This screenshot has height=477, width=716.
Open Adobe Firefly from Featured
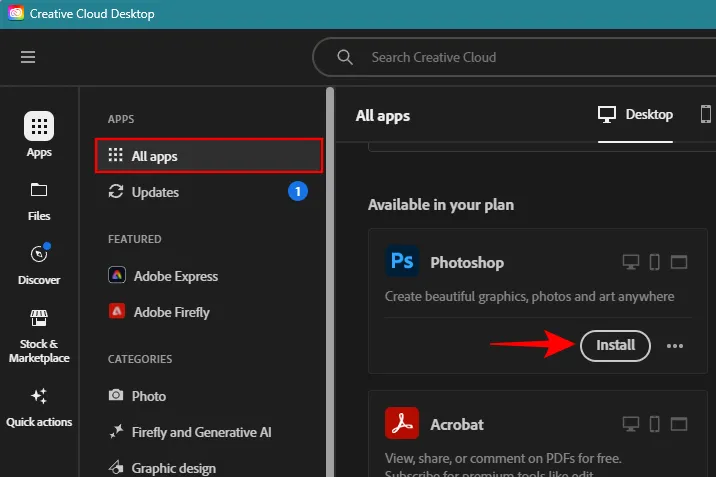tap(159, 312)
